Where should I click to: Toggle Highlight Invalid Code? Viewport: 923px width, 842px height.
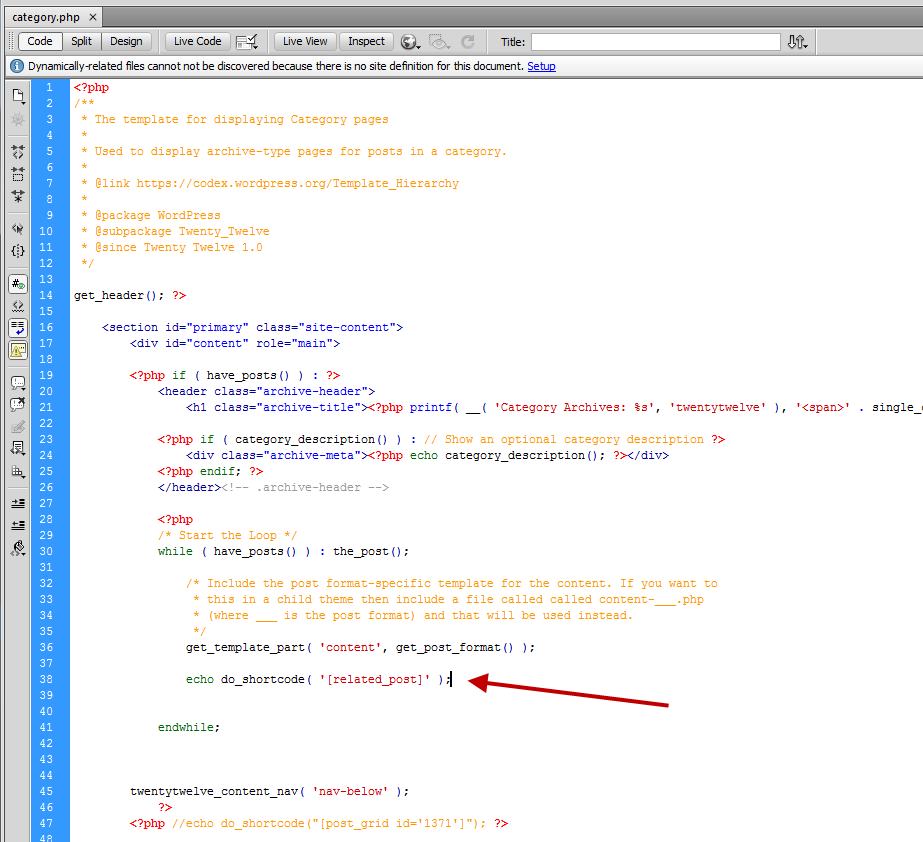[x=18, y=306]
